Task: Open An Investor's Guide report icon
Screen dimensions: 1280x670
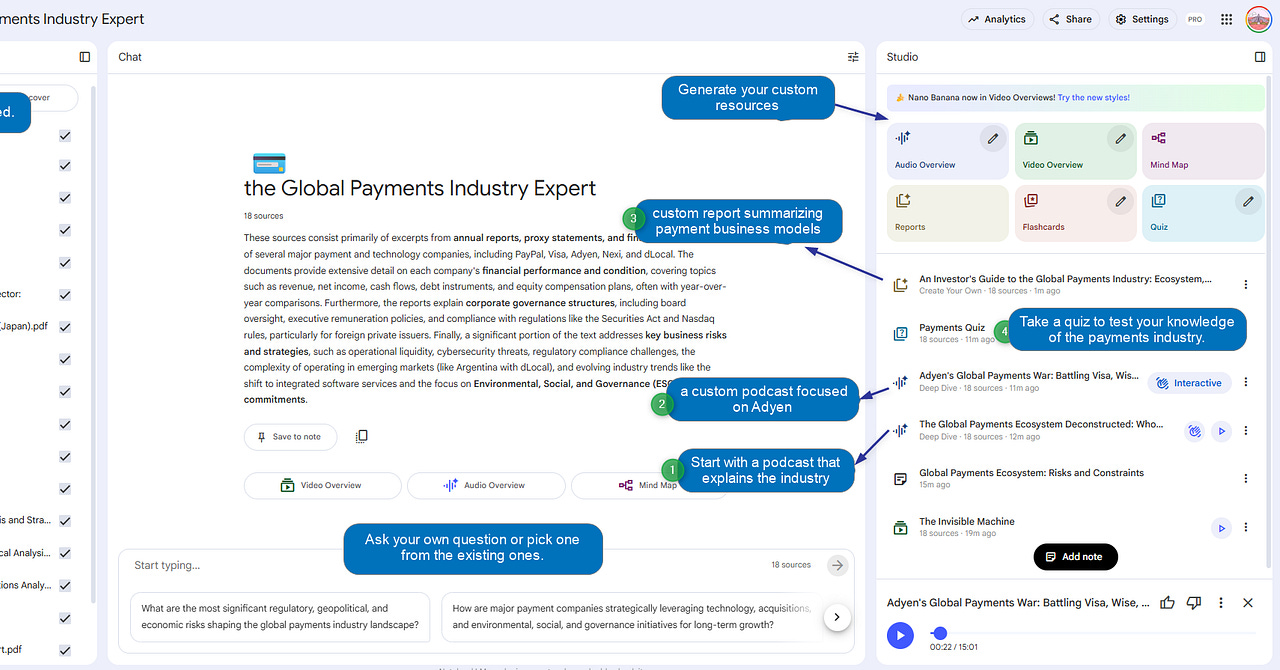Action: 900,285
